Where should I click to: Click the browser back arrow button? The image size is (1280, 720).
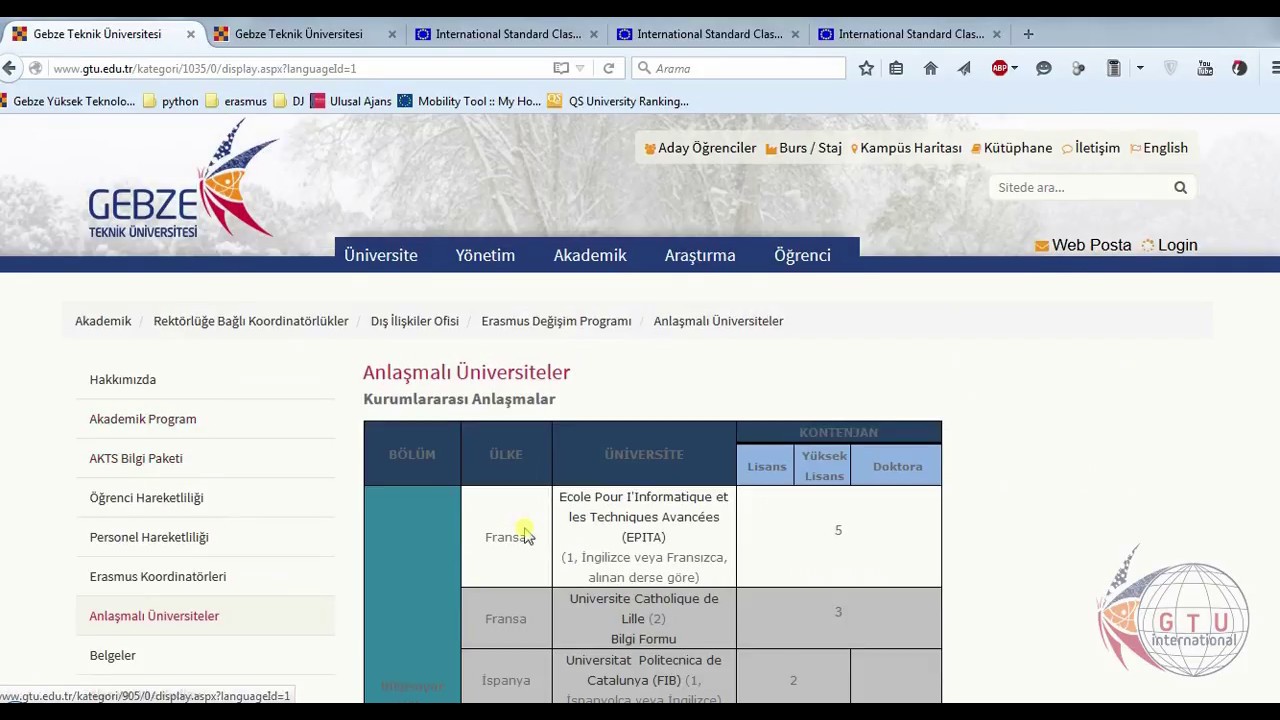(9, 68)
